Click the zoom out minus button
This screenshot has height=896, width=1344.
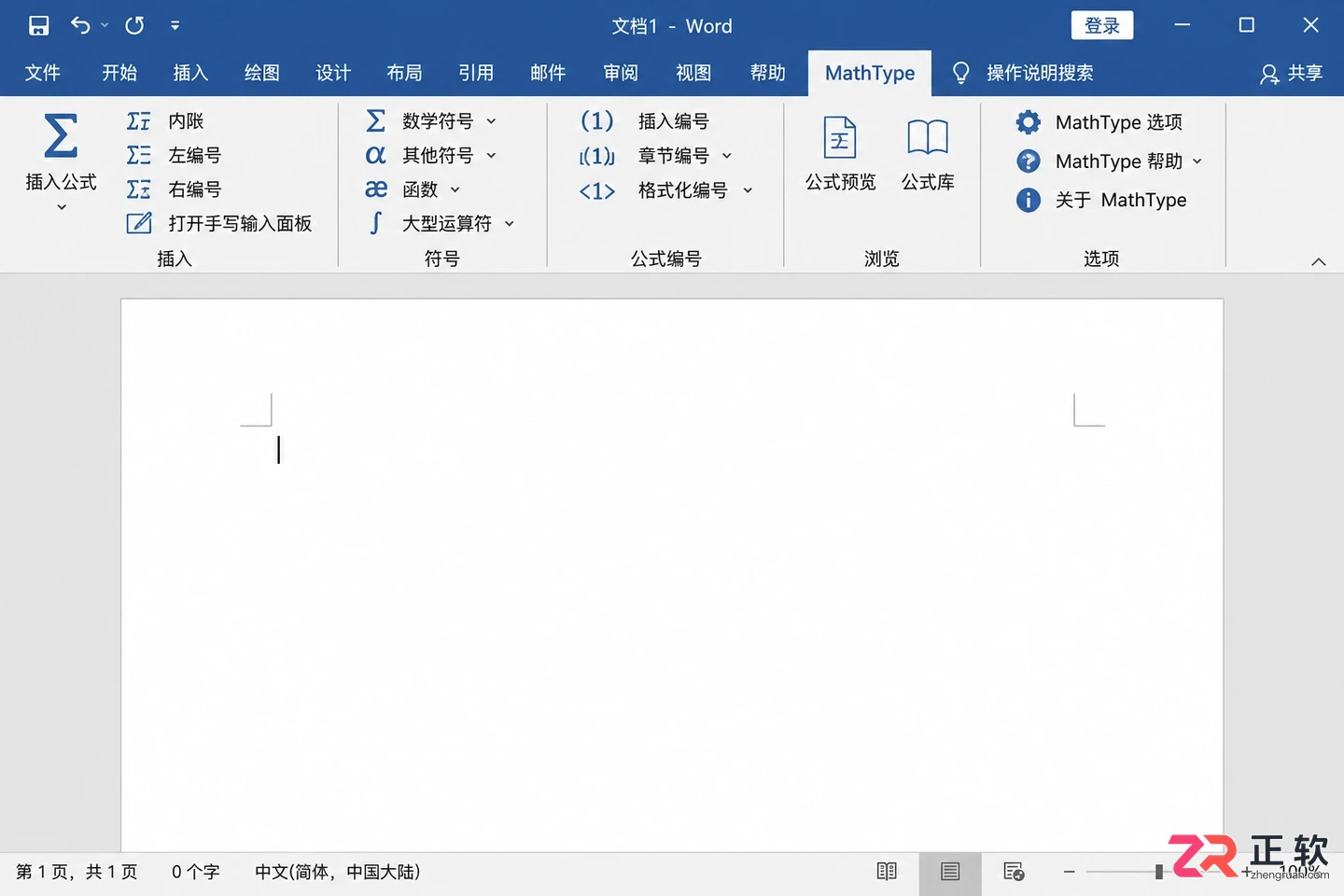coord(1070,872)
